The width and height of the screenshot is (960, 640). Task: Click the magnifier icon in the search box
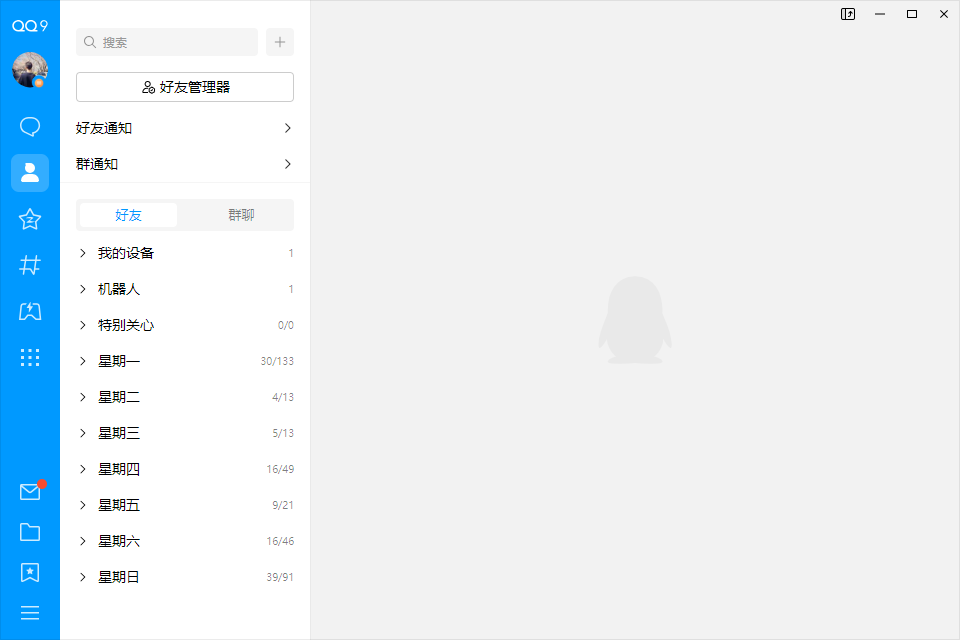[x=88, y=42]
